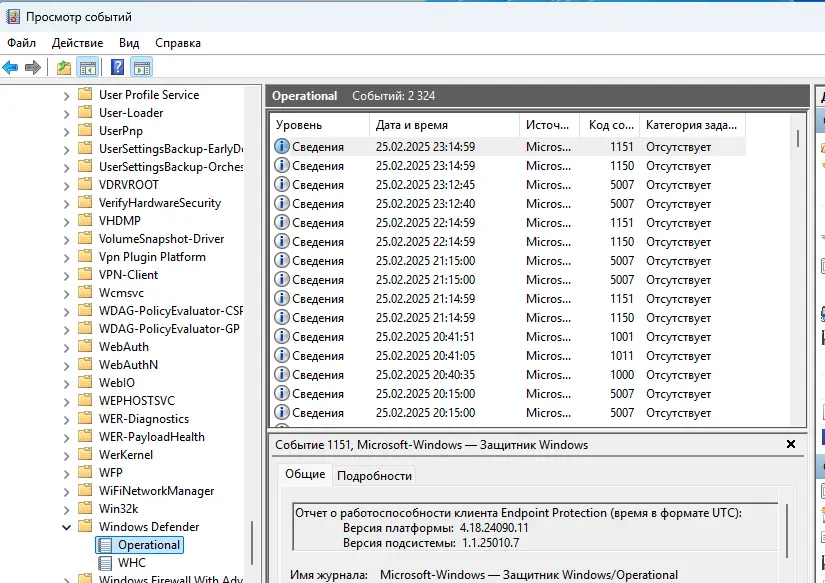Image resolution: width=825 pixels, height=583 pixels.
Task: Select the WebAuth tree item
Action: pos(124,347)
